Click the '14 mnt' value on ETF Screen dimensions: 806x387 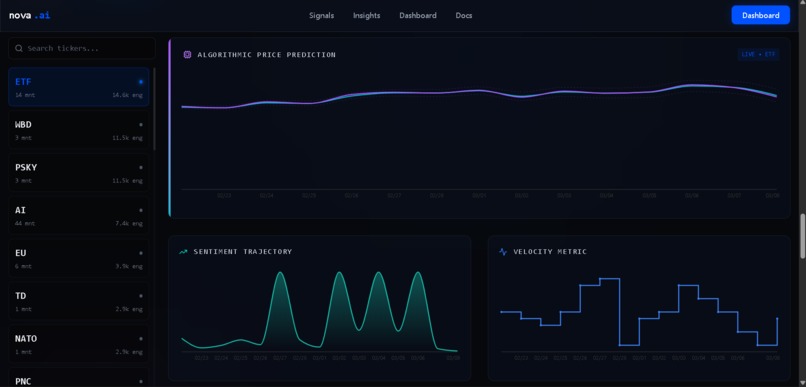coord(25,95)
